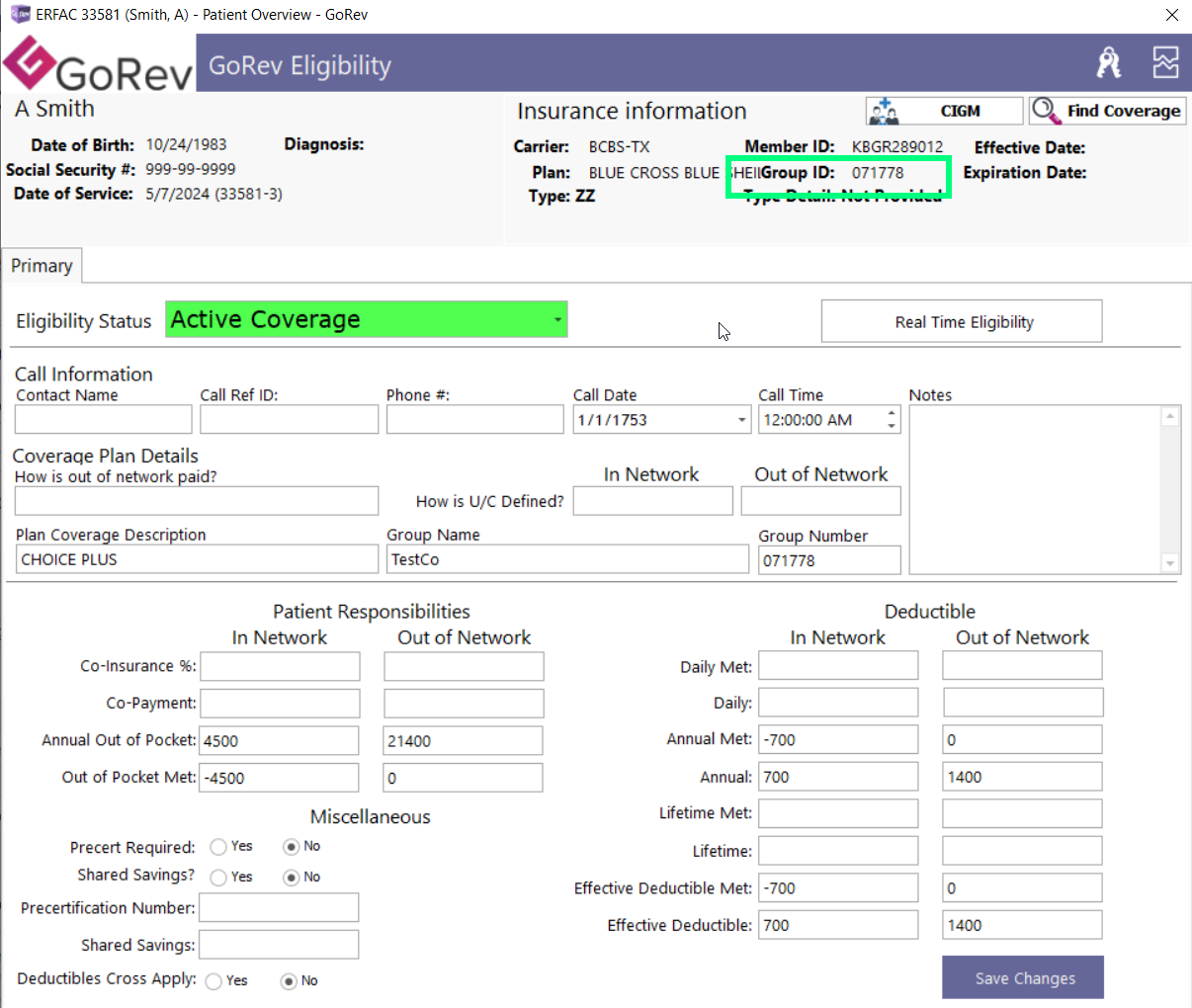
Task: Click Out of Network Lifetime field
Action: coord(1022,851)
